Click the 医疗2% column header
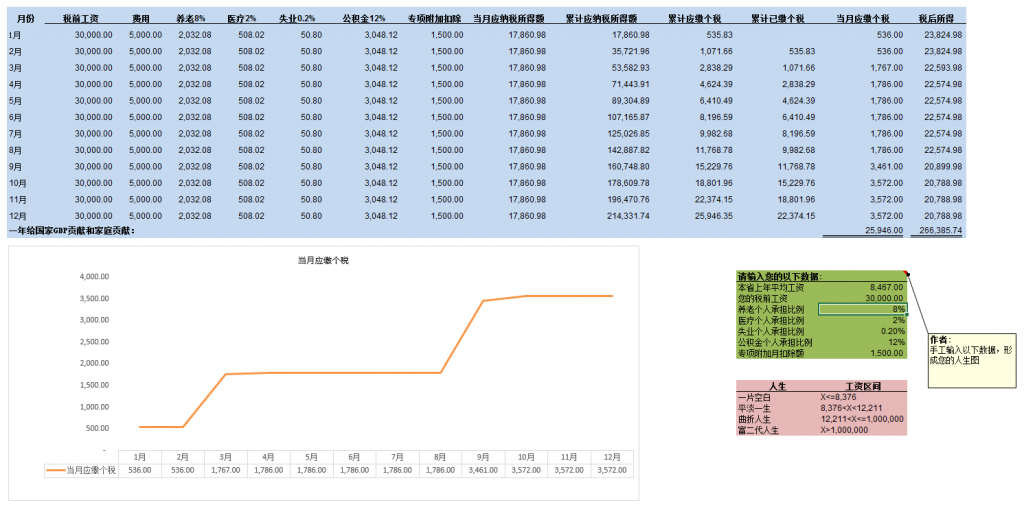 (242, 19)
